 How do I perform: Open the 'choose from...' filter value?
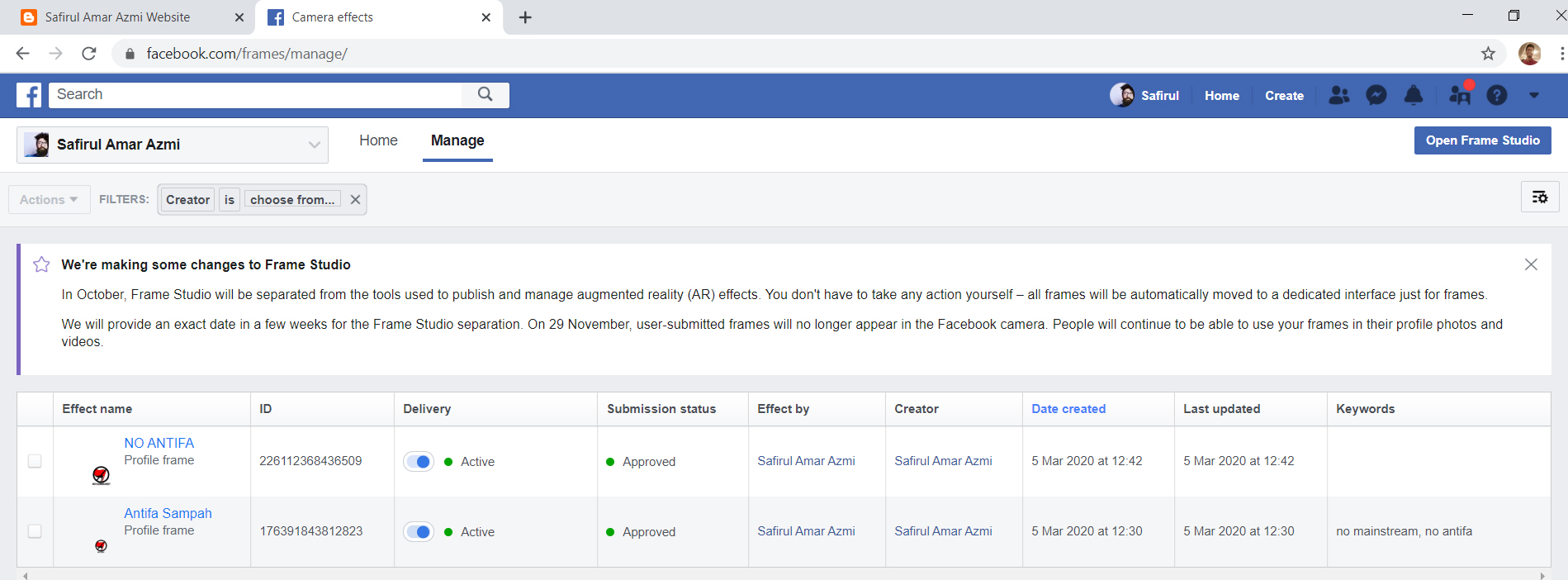292,200
